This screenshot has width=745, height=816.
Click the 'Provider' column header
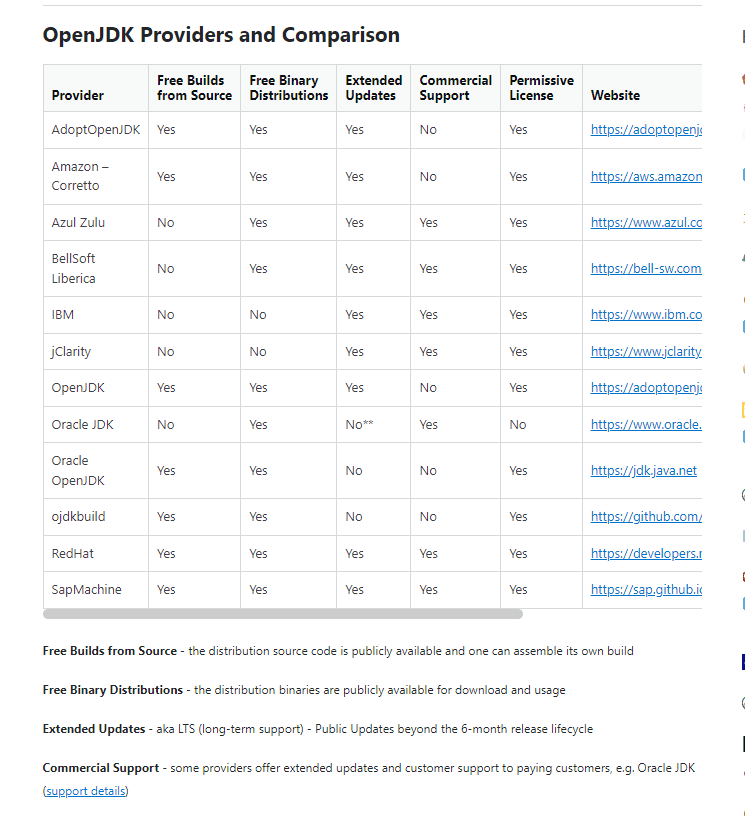pyautogui.click(x=78, y=96)
